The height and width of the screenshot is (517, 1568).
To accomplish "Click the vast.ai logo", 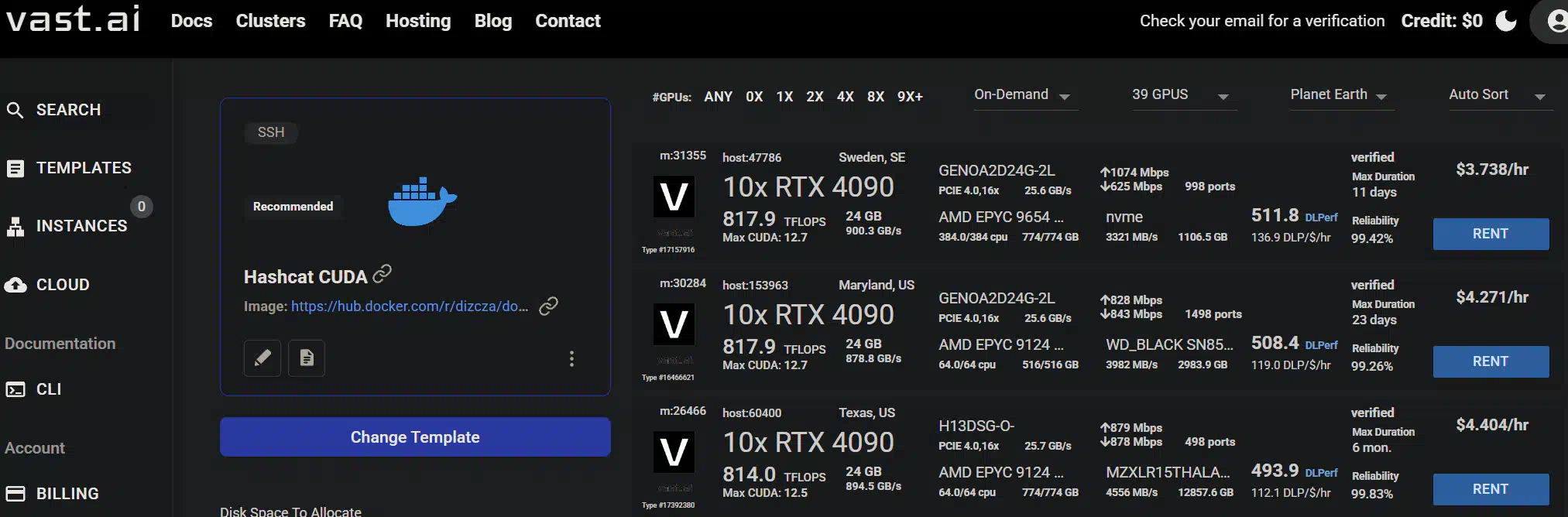I will click(74, 19).
